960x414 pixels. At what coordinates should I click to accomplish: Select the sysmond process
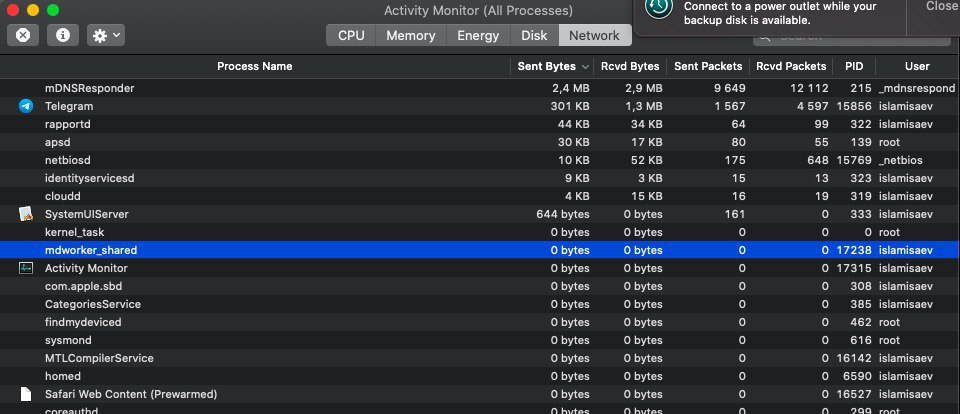68,340
